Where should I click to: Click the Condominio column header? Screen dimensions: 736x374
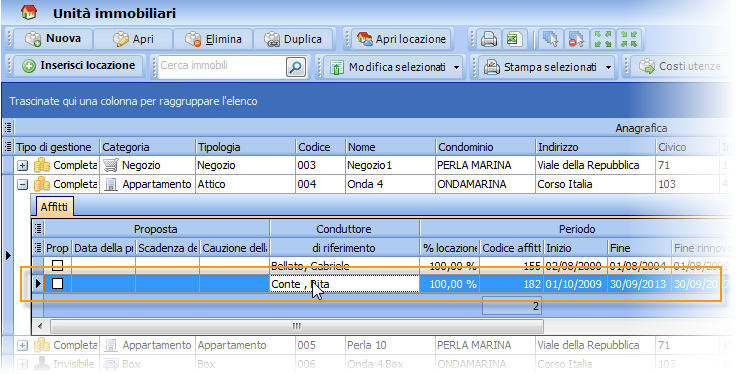485,147
